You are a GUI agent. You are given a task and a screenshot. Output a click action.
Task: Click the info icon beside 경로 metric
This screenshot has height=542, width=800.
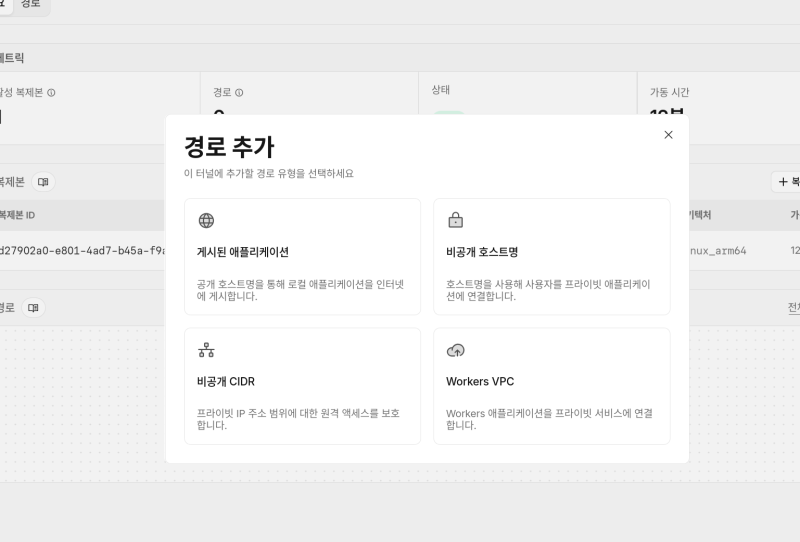tap(239, 93)
